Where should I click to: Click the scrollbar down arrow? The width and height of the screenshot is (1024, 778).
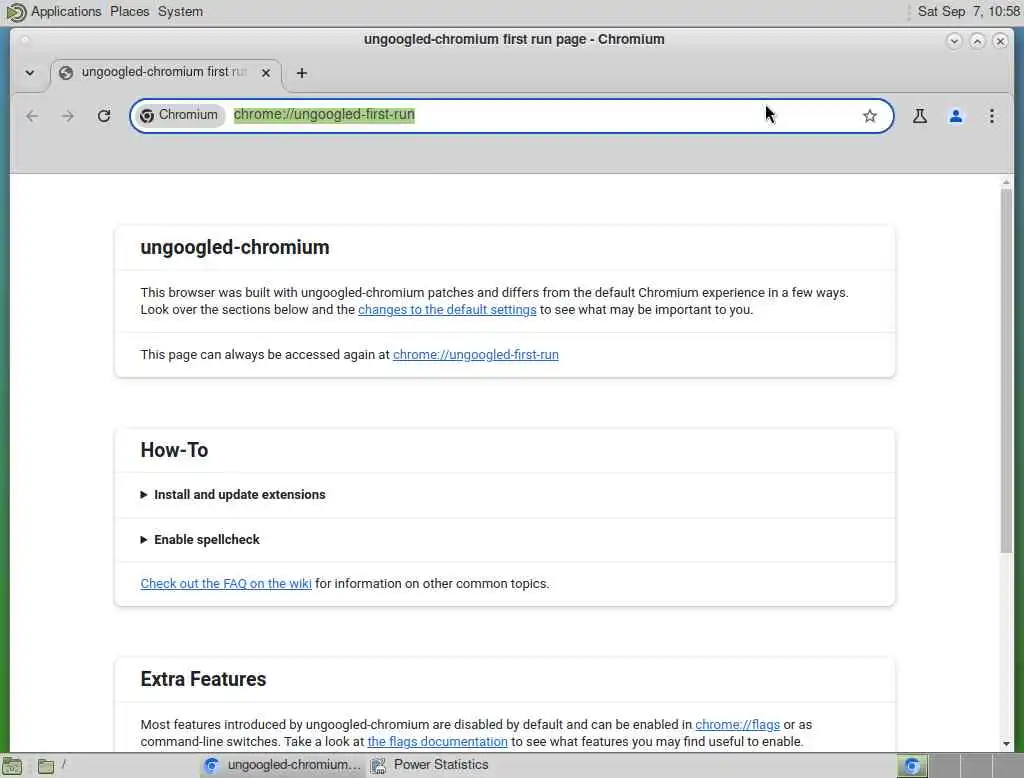pyautogui.click(x=1006, y=744)
